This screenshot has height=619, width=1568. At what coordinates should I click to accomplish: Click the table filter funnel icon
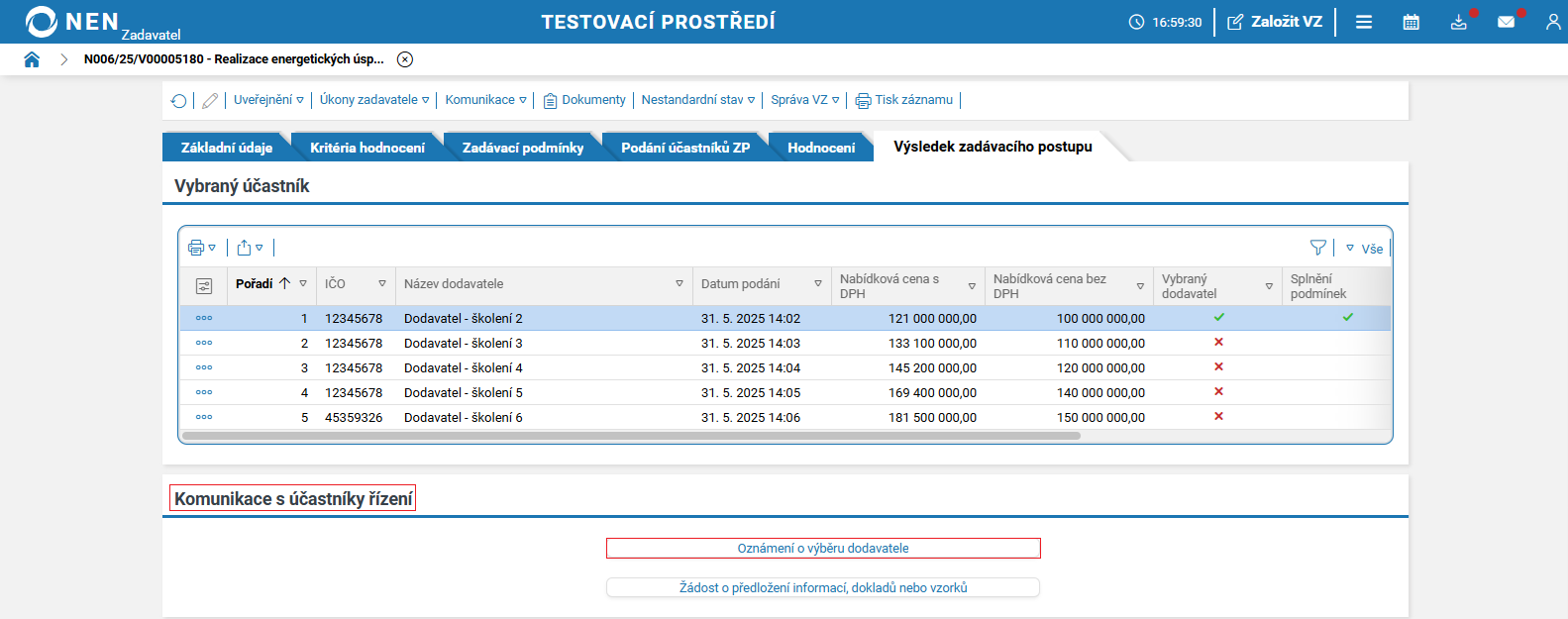tap(1317, 248)
